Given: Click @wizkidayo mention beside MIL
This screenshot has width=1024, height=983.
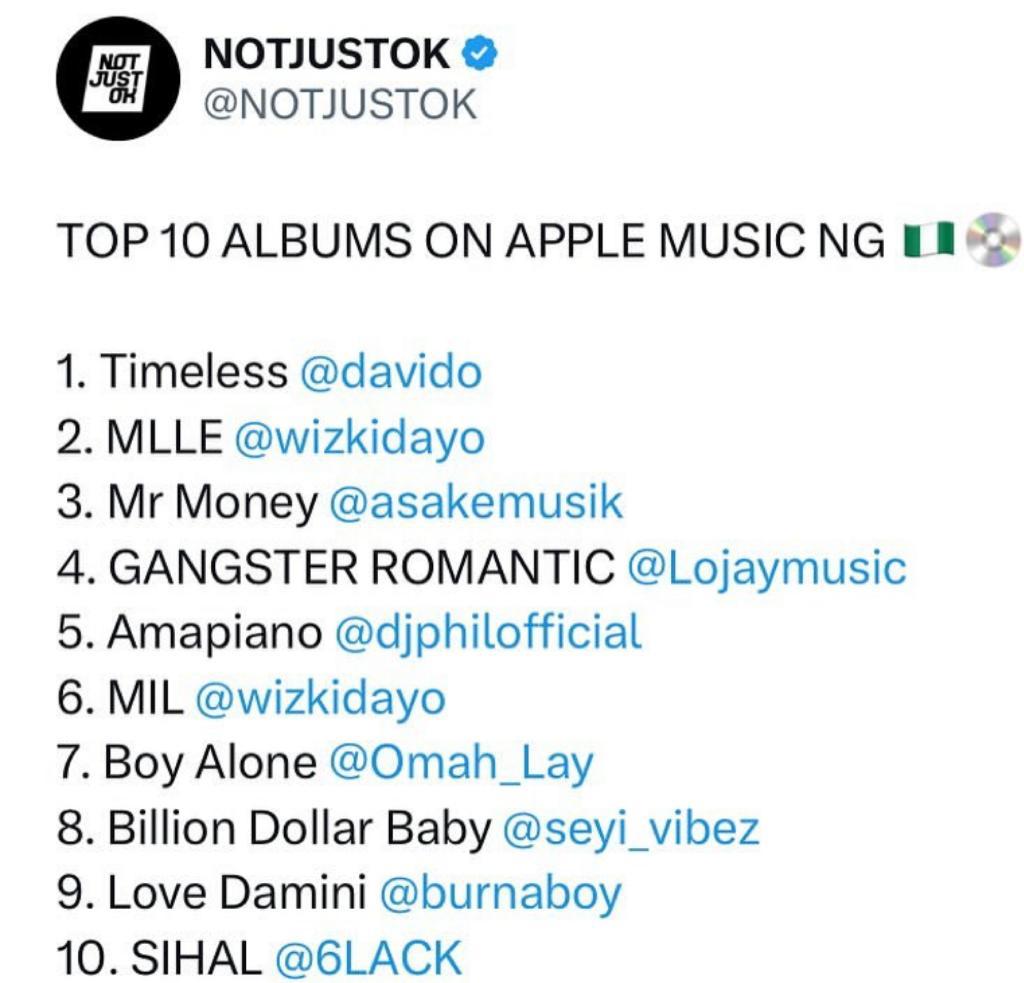Looking at the screenshot, I should click(x=320, y=698).
